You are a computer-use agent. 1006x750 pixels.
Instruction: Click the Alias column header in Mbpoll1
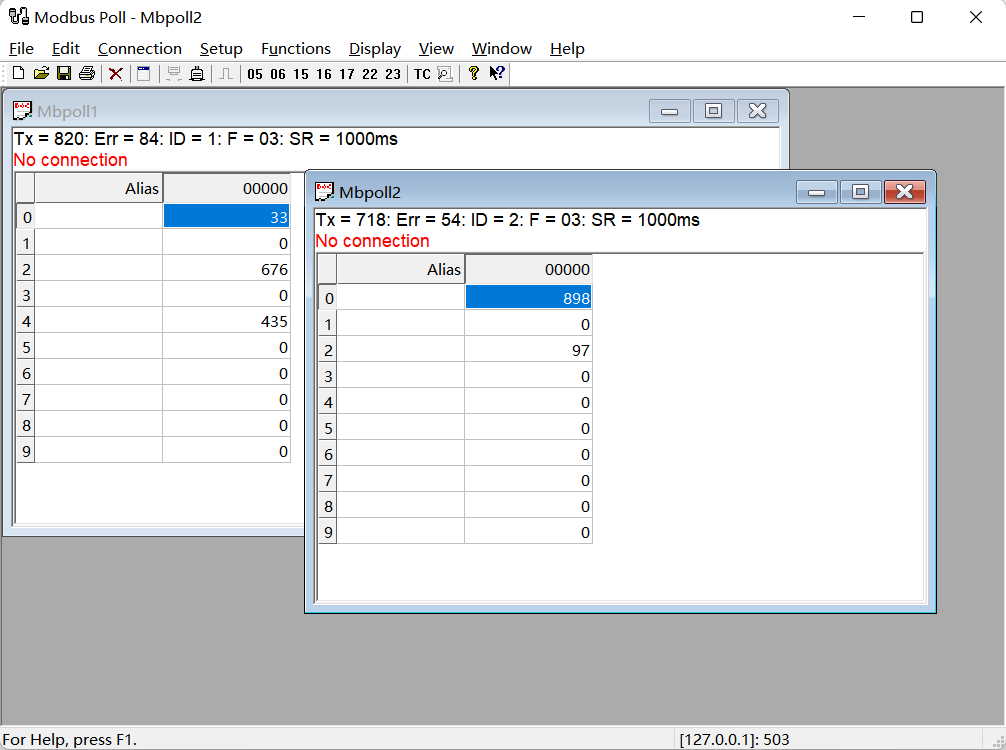[x=98, y=188]
